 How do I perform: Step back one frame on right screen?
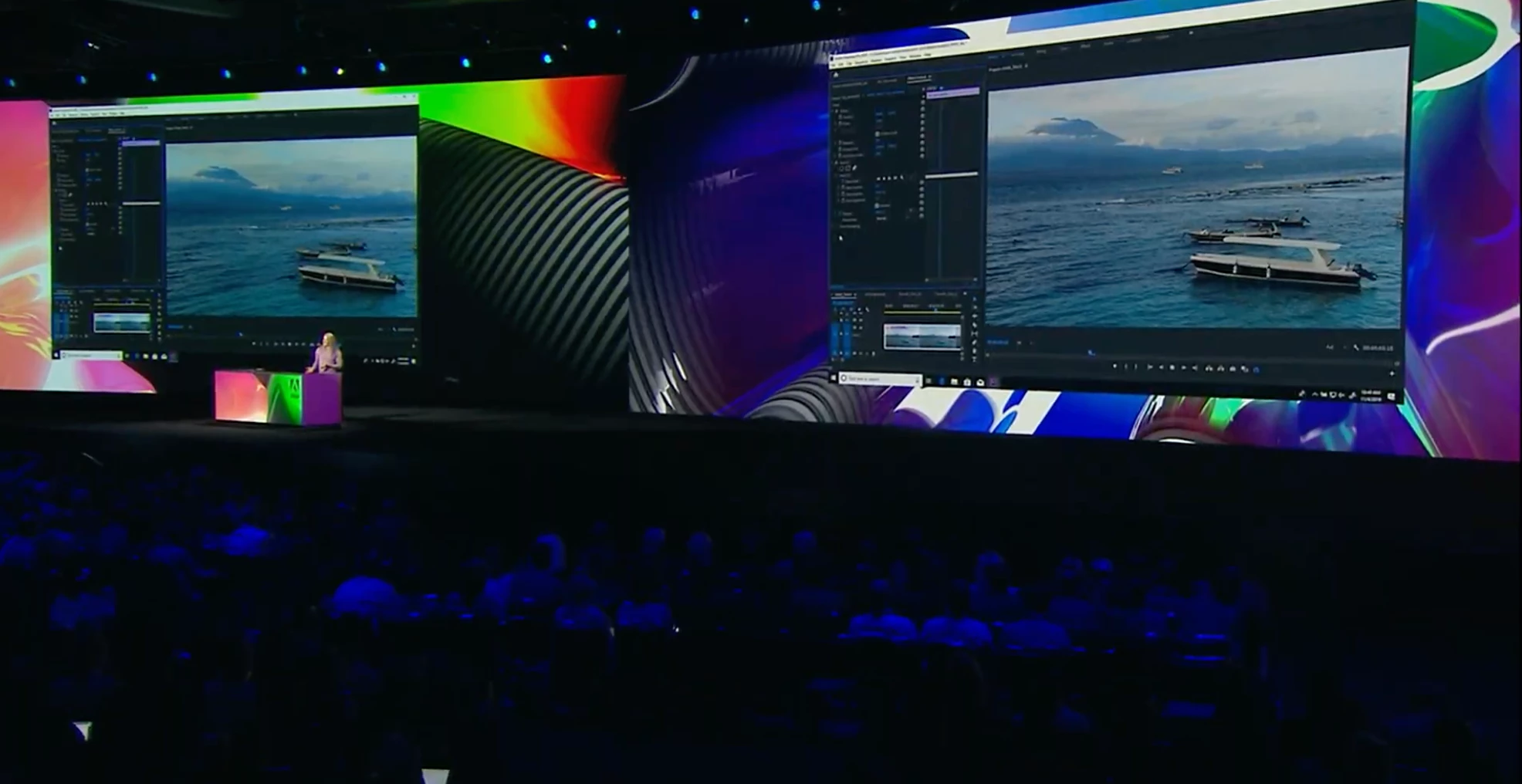click(x=1161, y=367)
